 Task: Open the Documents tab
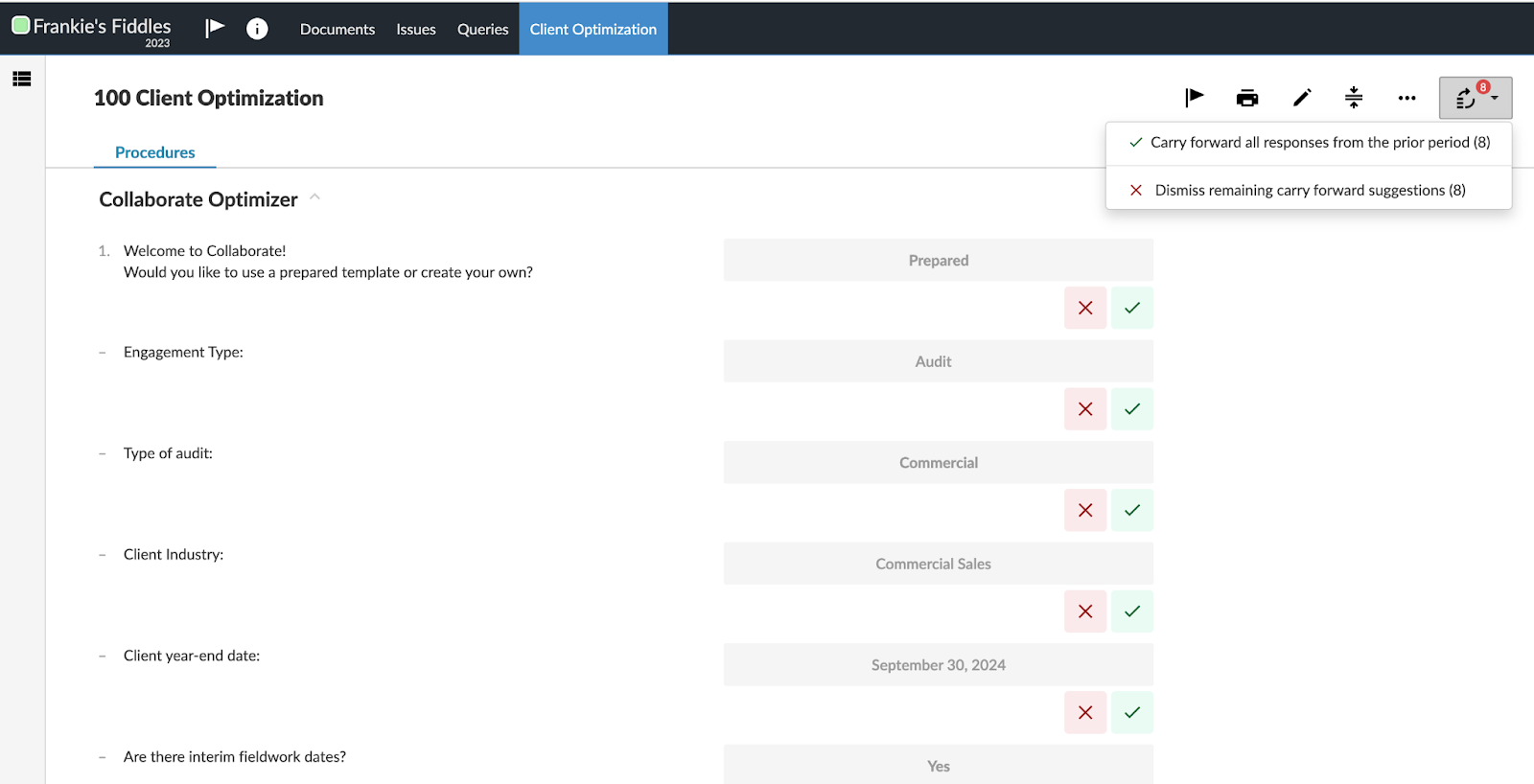coord(337,29)
